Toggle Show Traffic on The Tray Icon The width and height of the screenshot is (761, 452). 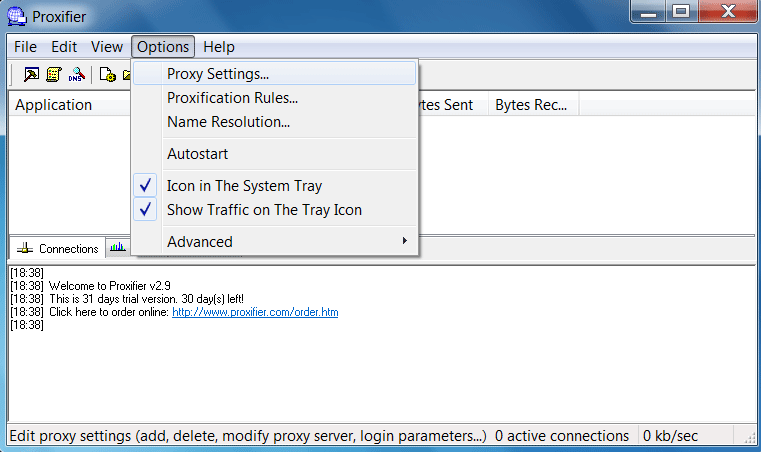tap(275, 210)
